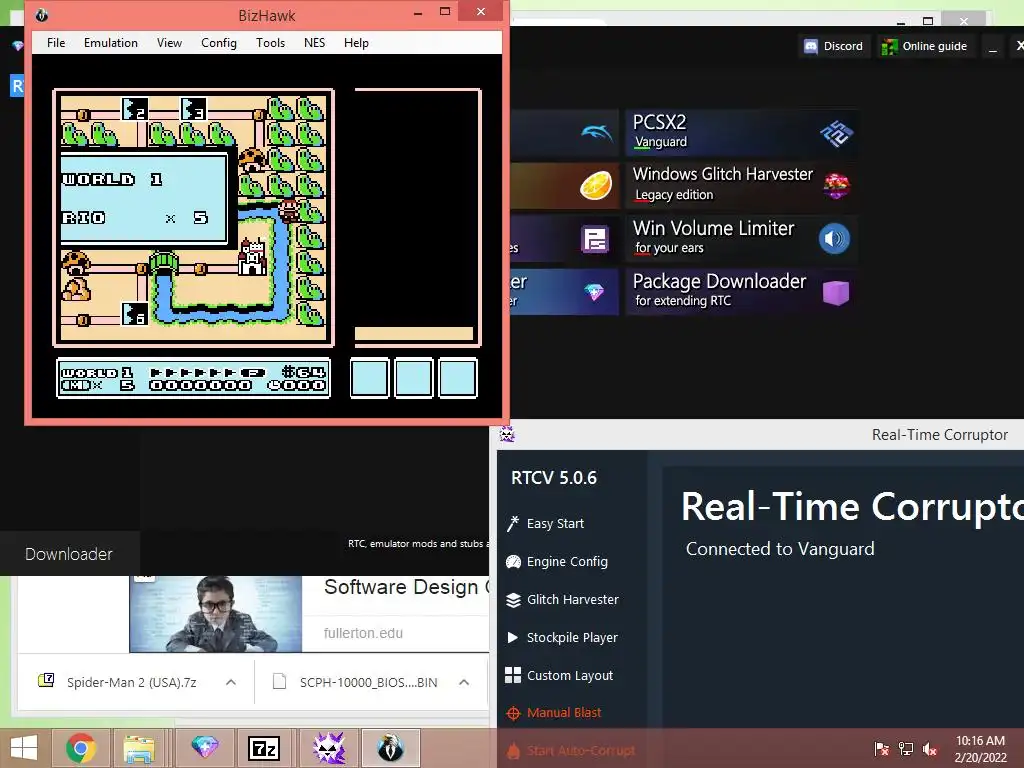Click the diamond icon on the launcher tile
The width and height of the screenshot is (1024, 768).
[x=594, y=293]
